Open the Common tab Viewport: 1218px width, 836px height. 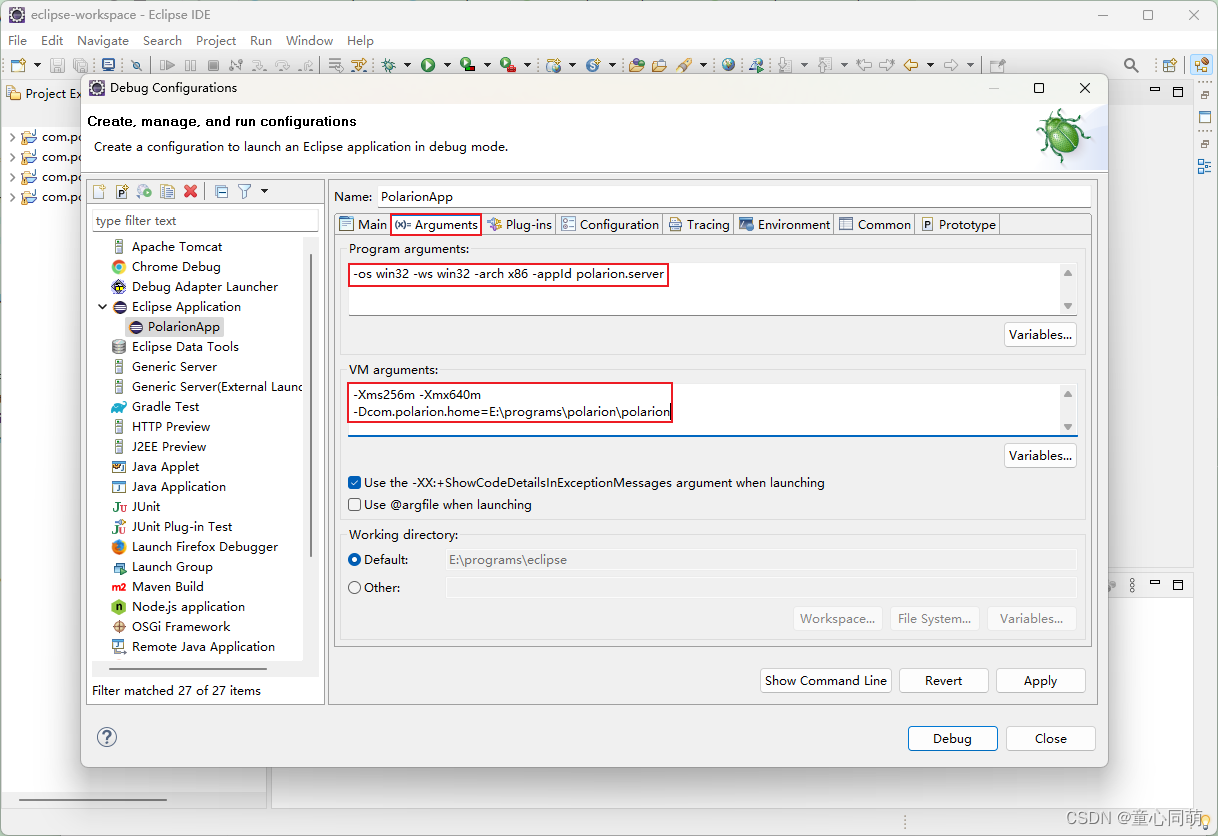(x=875, y=224)
